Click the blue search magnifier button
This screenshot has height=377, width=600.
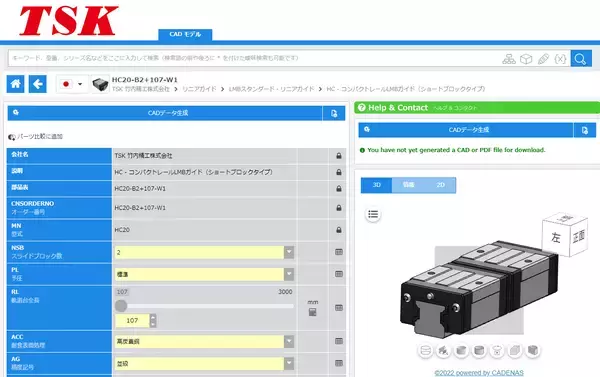[x=581, y=59]
